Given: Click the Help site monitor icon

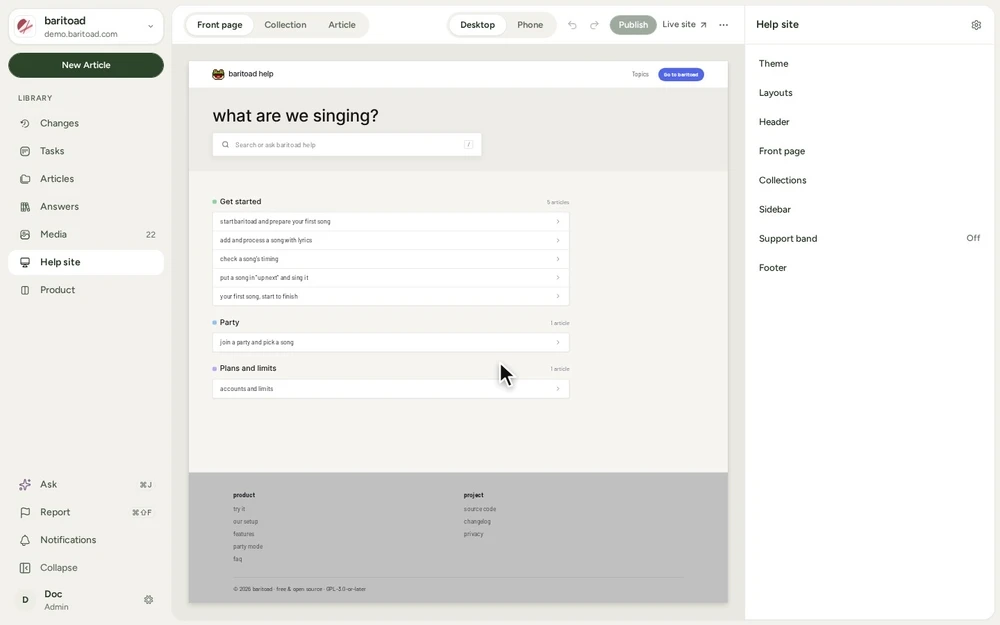Looking at the screenshot, I should (25, 262).
